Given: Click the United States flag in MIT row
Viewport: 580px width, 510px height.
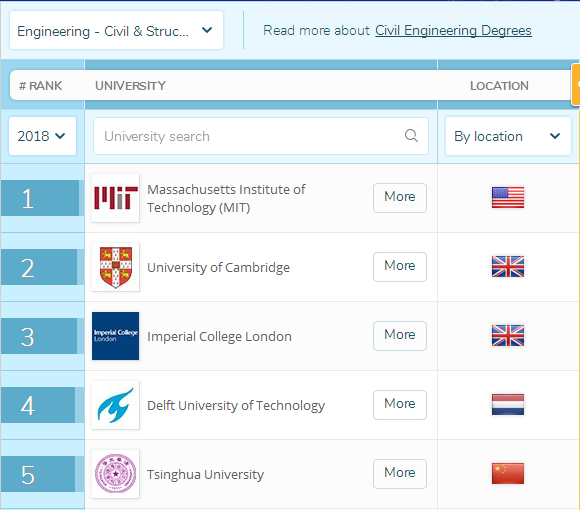Looking at the screenshot, I should coord(508,197).
